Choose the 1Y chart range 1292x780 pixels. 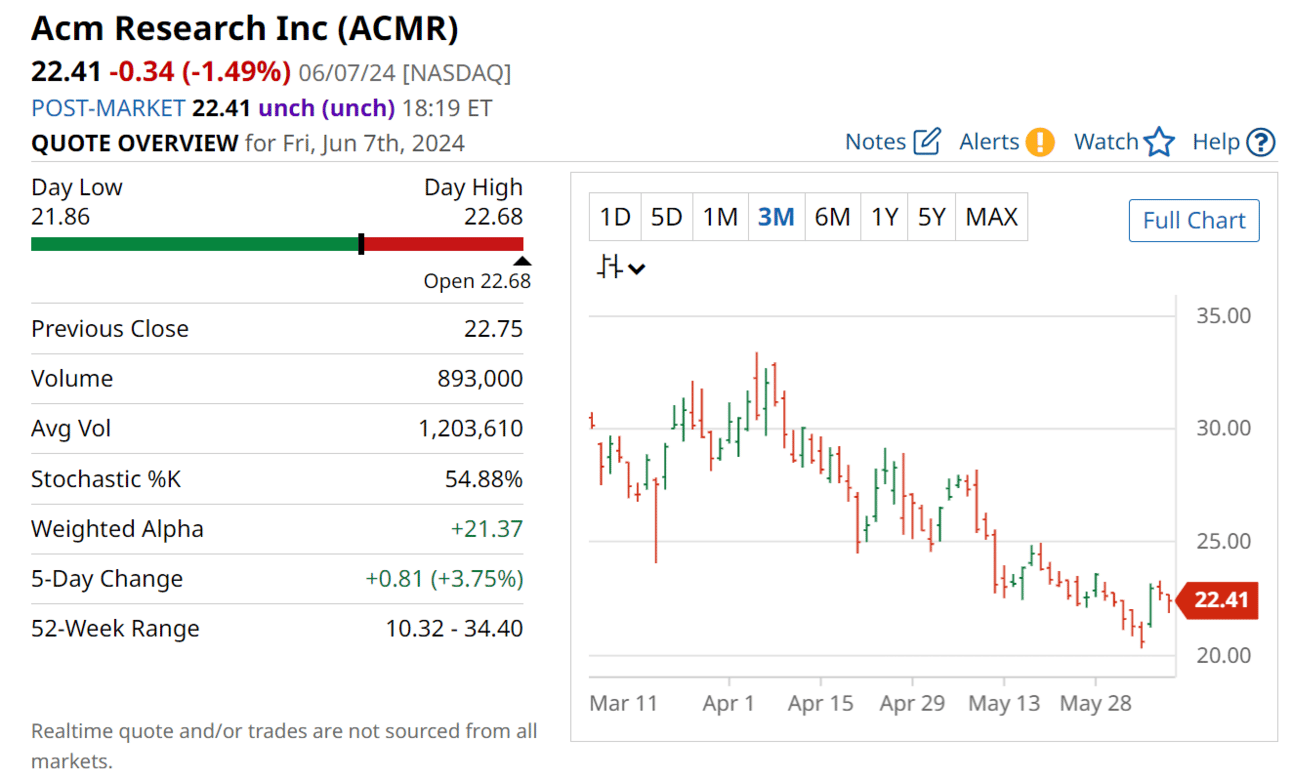pos(884,217)
